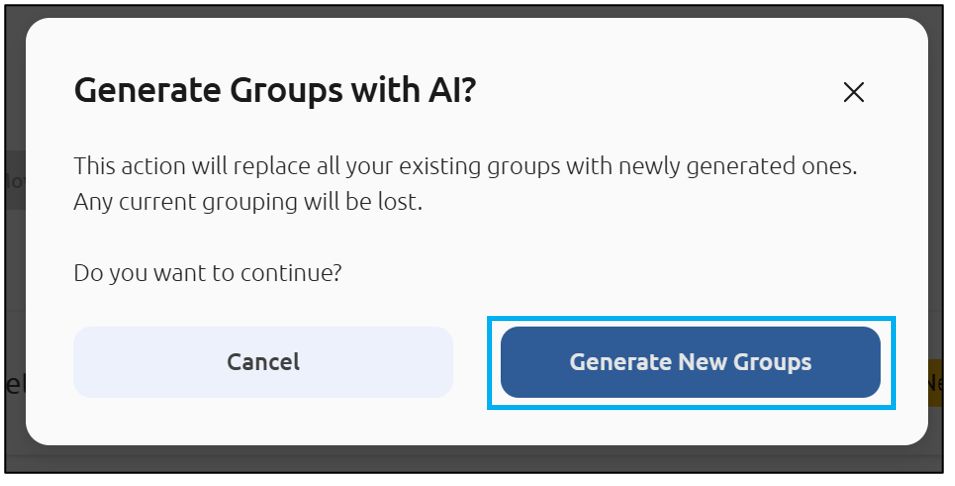Click the "Do you want to continue?" question
The height and width of the screenshot is (486, 955).
click(x=208, y=272)
